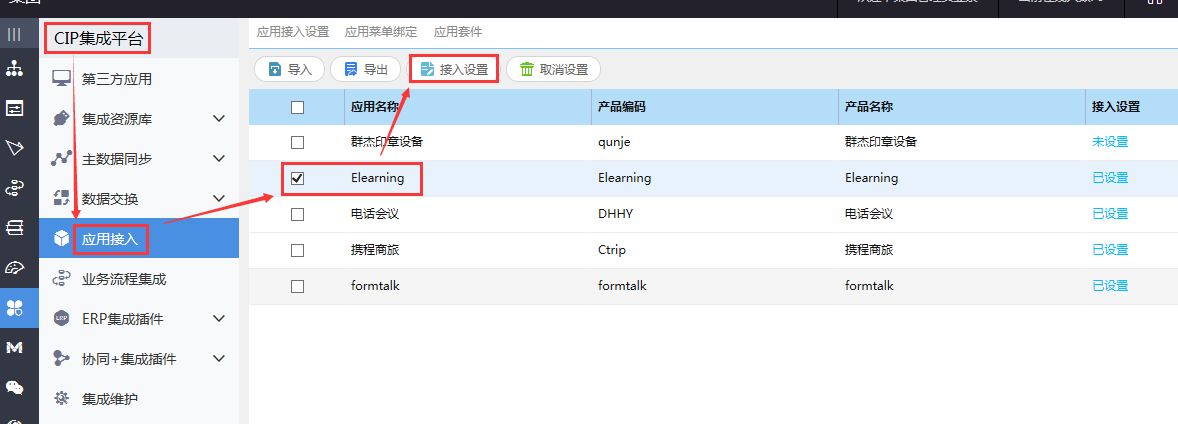
Task: Select the Ctrip product code cell
Action: 715,250
